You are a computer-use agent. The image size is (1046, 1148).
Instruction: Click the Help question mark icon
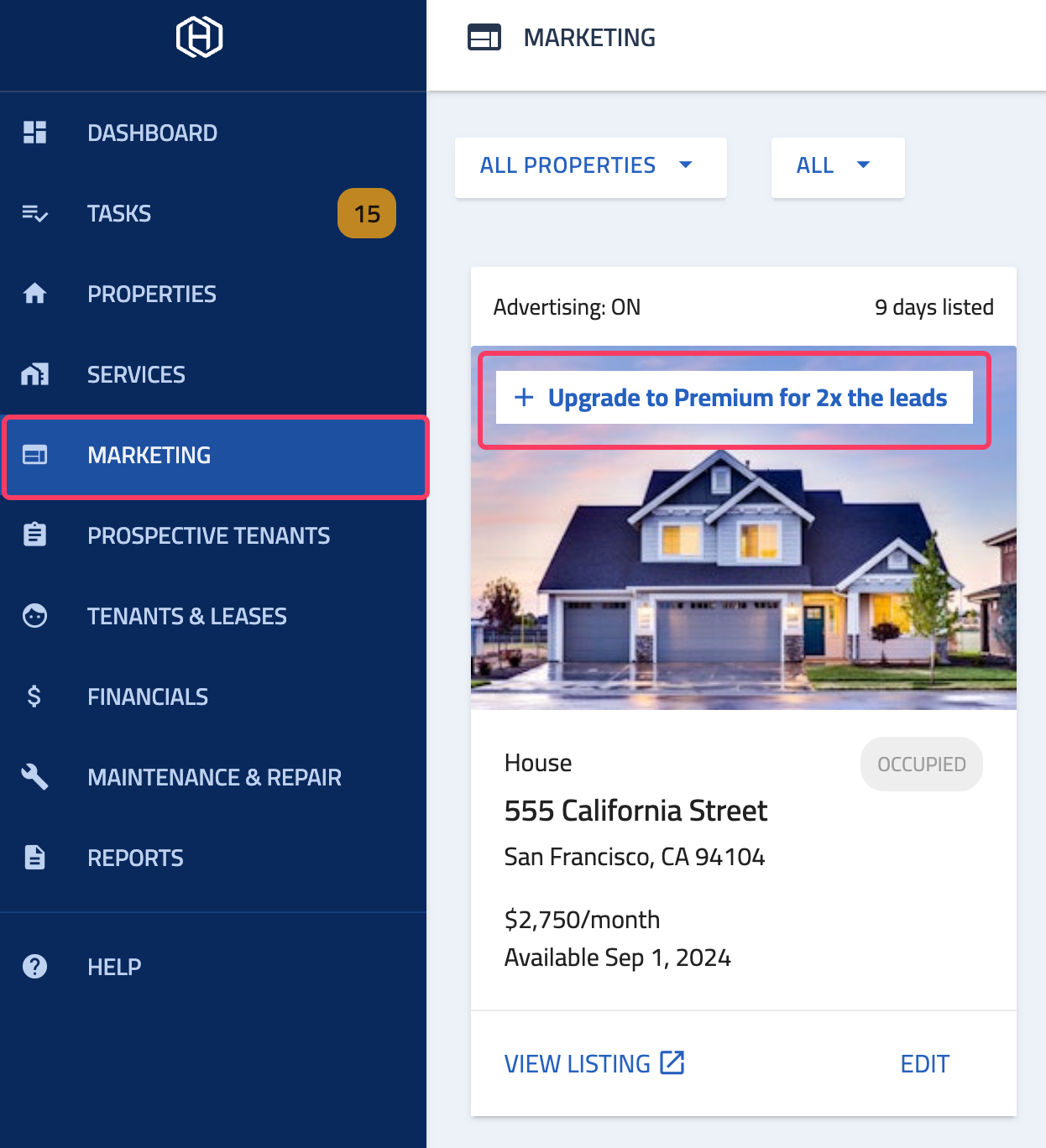(34, 967)
